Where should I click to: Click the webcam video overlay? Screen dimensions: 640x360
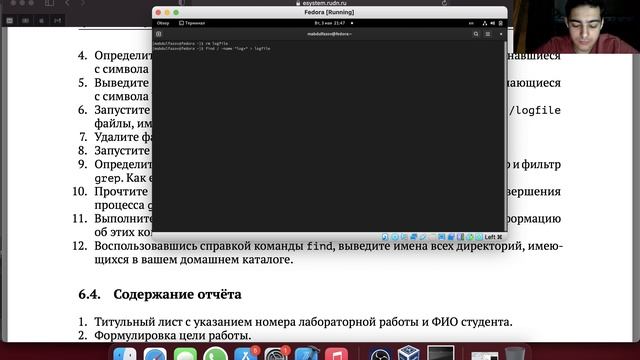(576, 27)
